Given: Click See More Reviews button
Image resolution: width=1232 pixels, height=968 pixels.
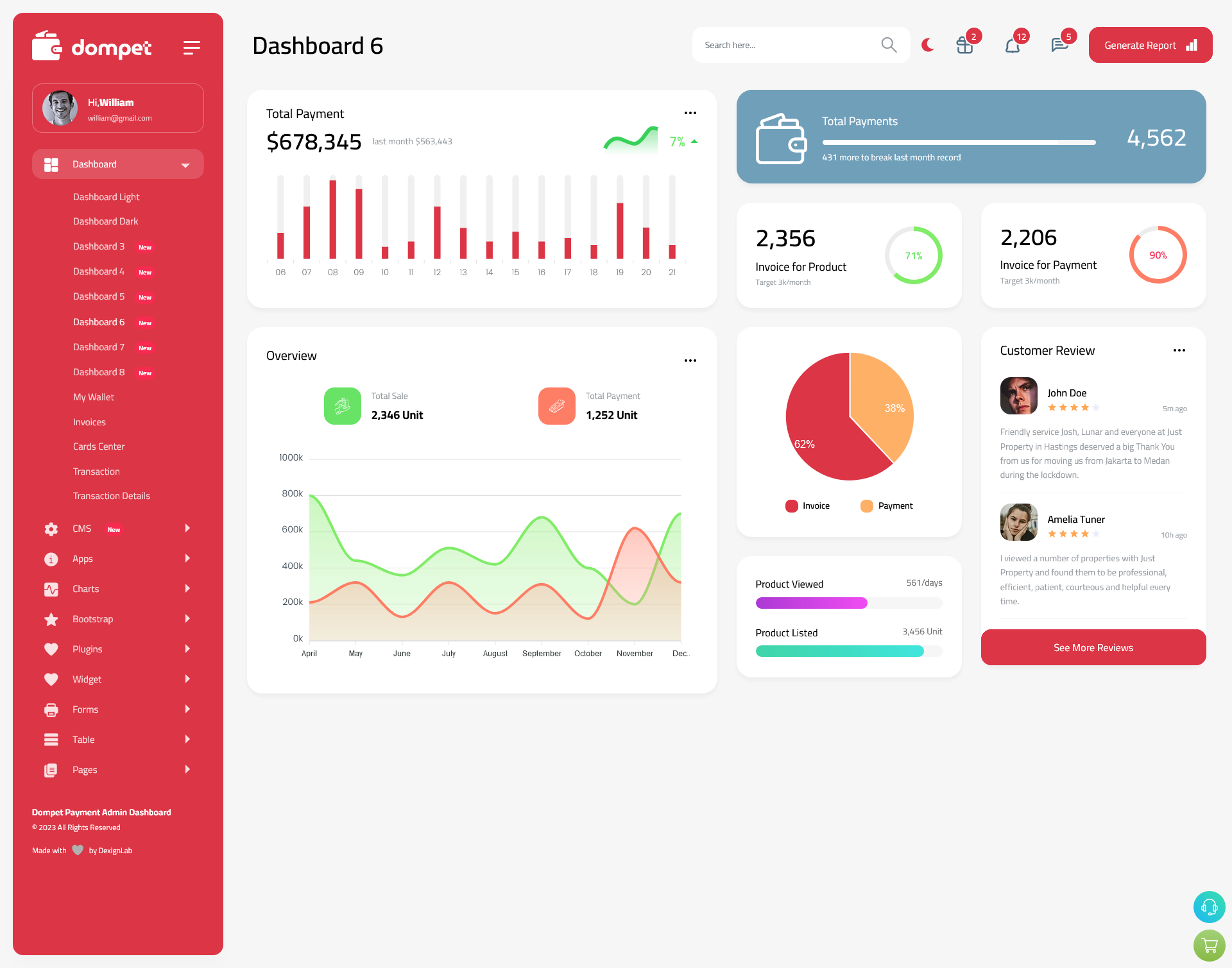Looking at the screenshot, I should pos(1093,647).
